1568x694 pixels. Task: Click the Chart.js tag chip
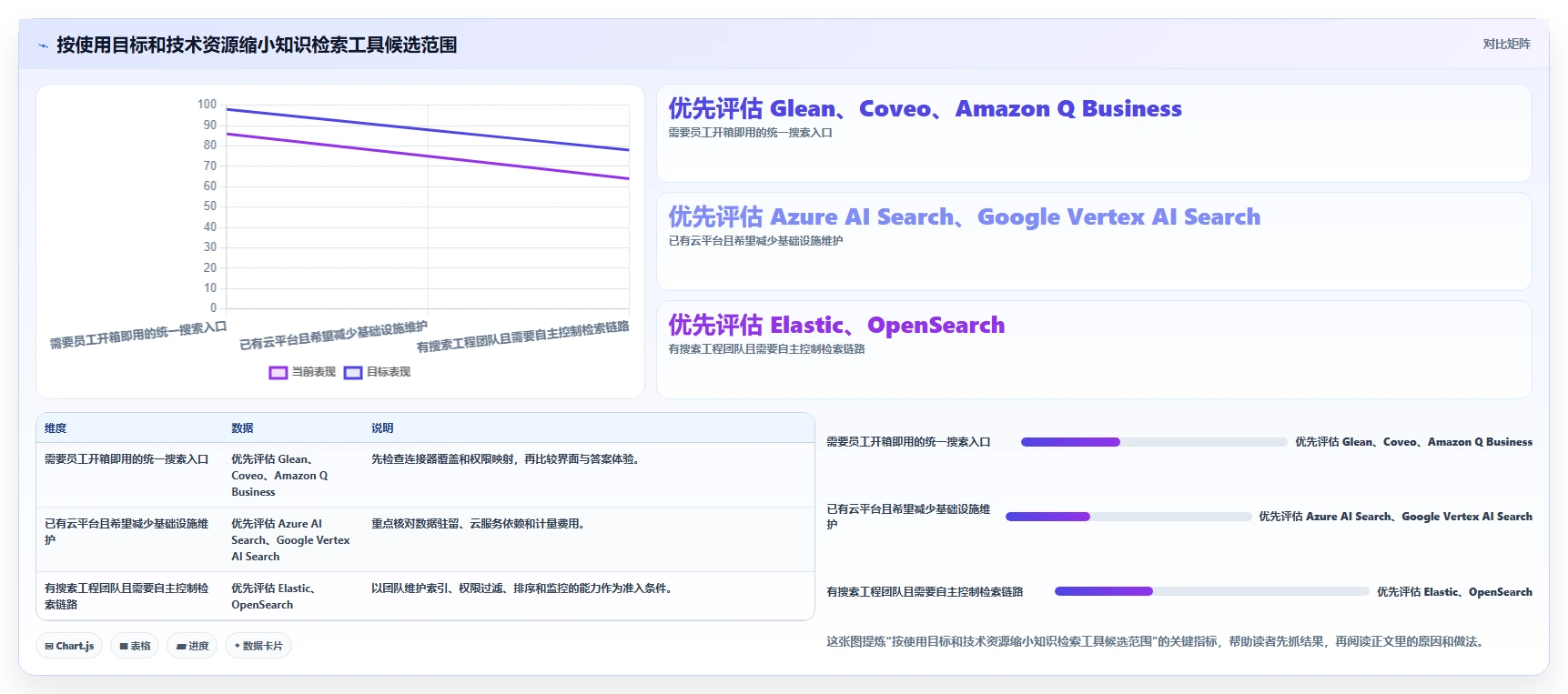point(69,646)
